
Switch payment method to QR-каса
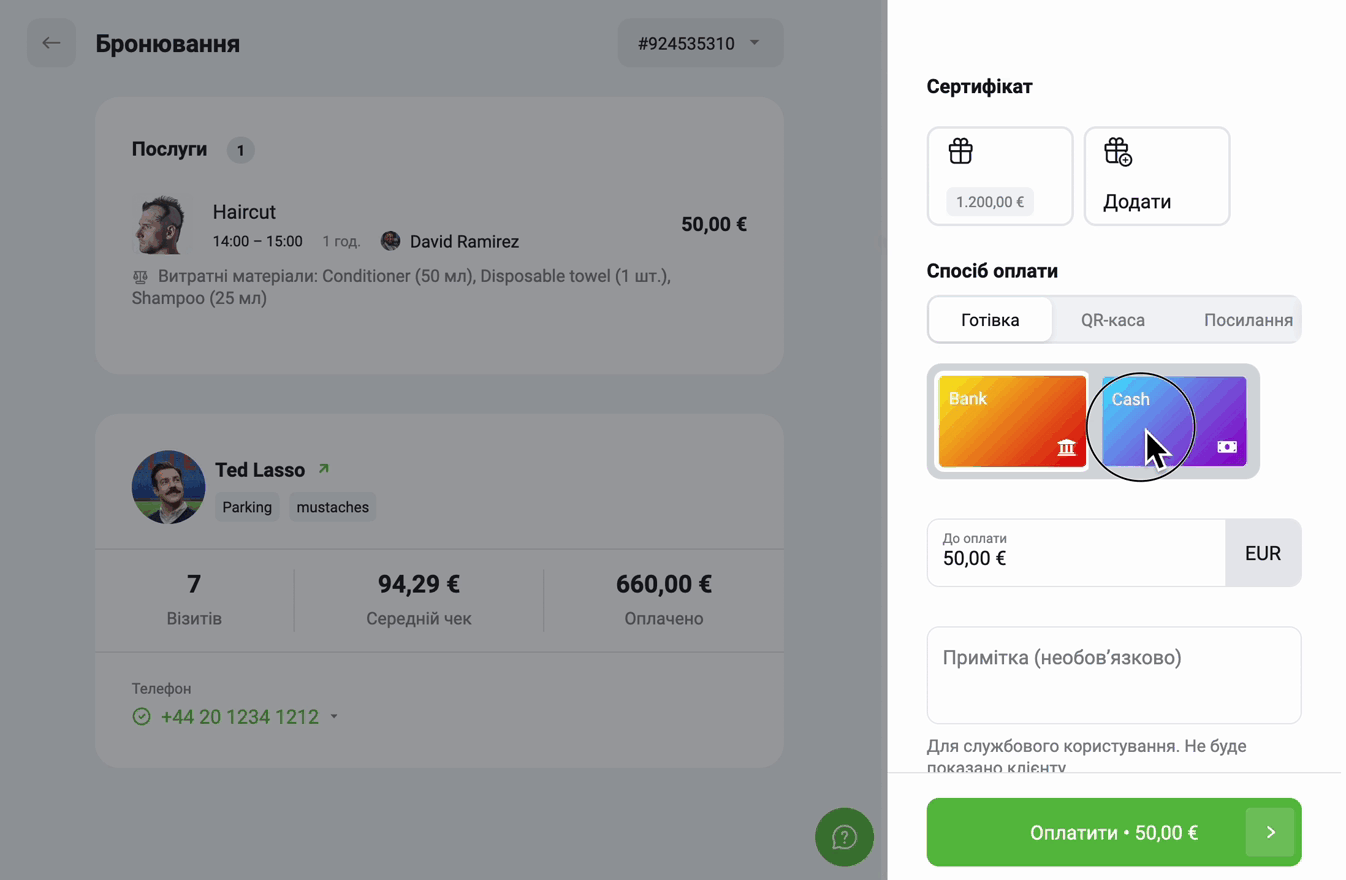[1113, 320]
